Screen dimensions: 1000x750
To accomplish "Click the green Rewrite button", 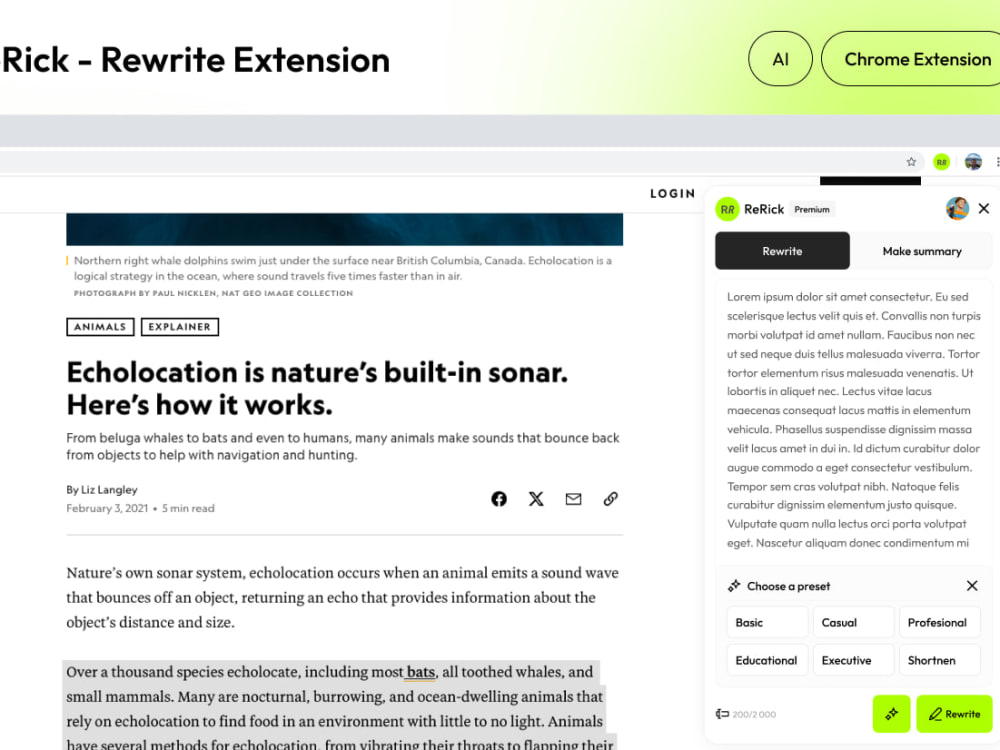I will coord(954,714).
